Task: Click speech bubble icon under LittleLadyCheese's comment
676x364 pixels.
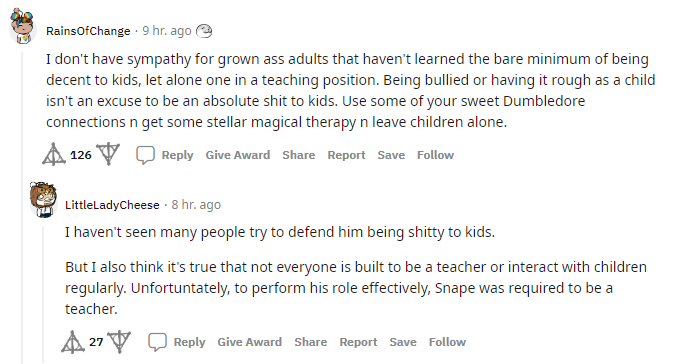Action: pyautogui.click(x=157, y=342)
